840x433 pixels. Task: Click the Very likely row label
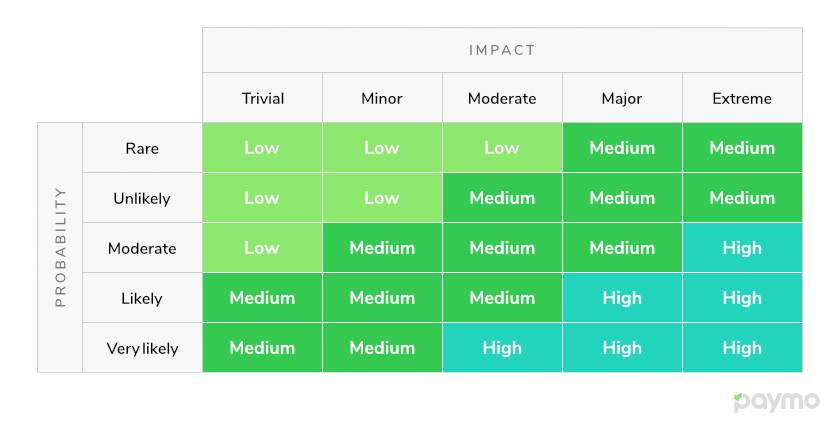(142, 348)
